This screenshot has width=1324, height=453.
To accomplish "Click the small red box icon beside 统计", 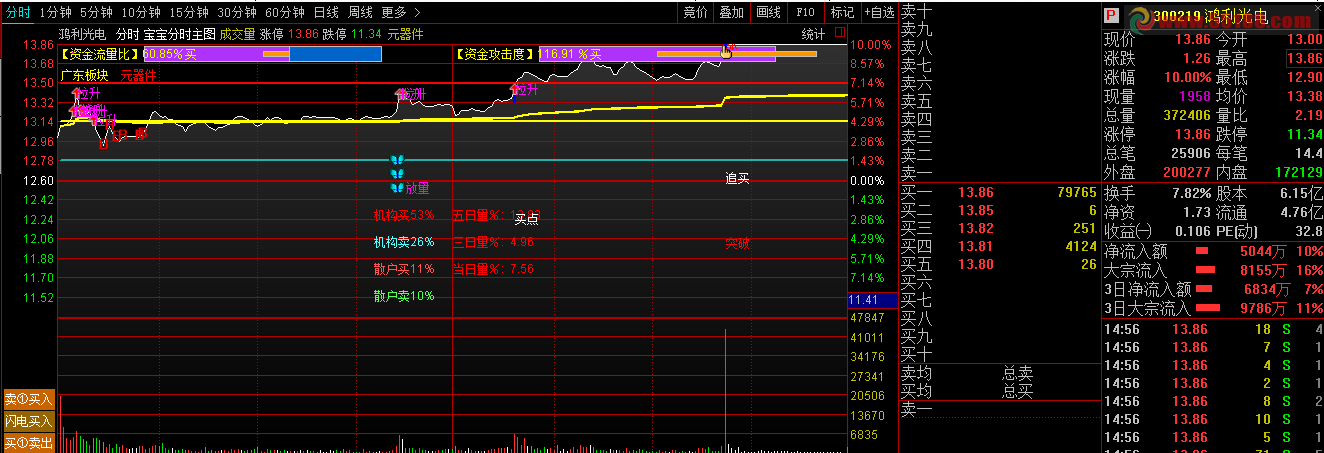I will pyautogui.click(x=838, y=34).
